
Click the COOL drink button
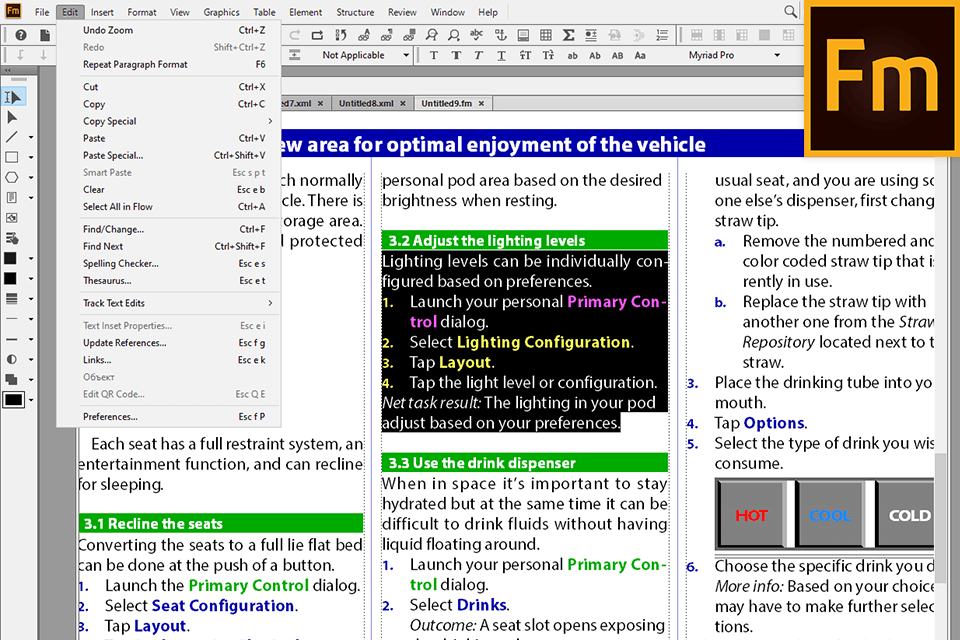click(x=830, y=515)
